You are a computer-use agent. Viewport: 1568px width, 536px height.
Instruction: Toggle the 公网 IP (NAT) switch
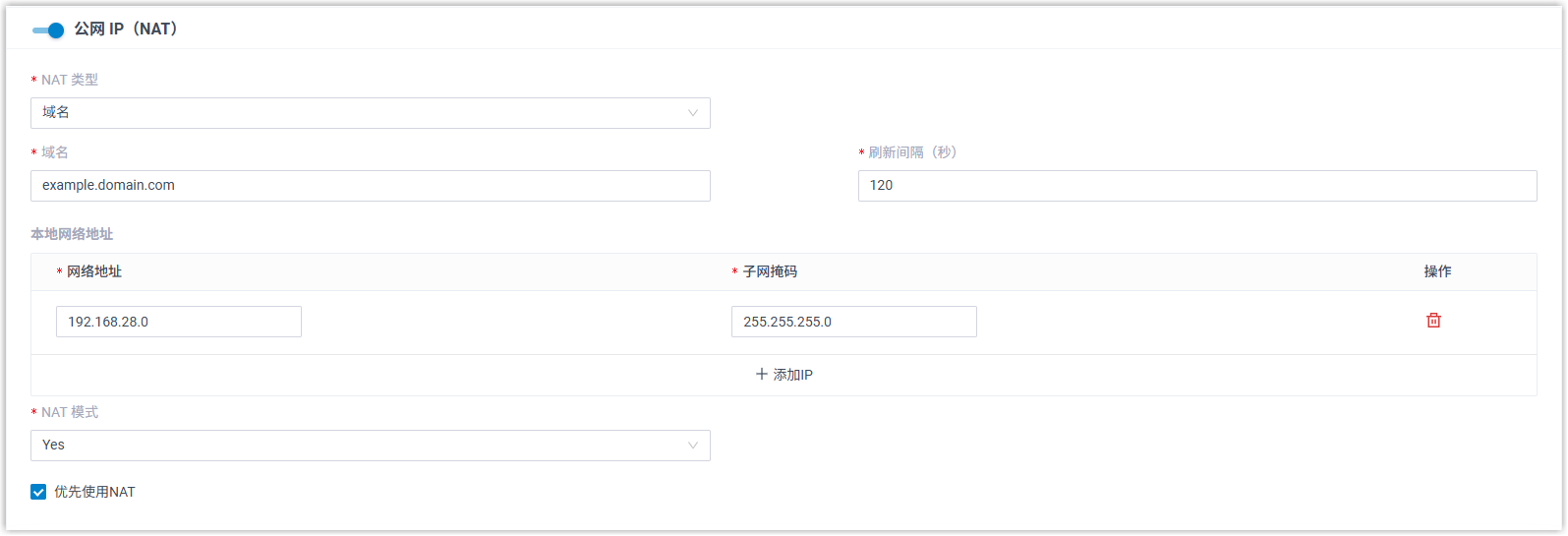point(47,30)
